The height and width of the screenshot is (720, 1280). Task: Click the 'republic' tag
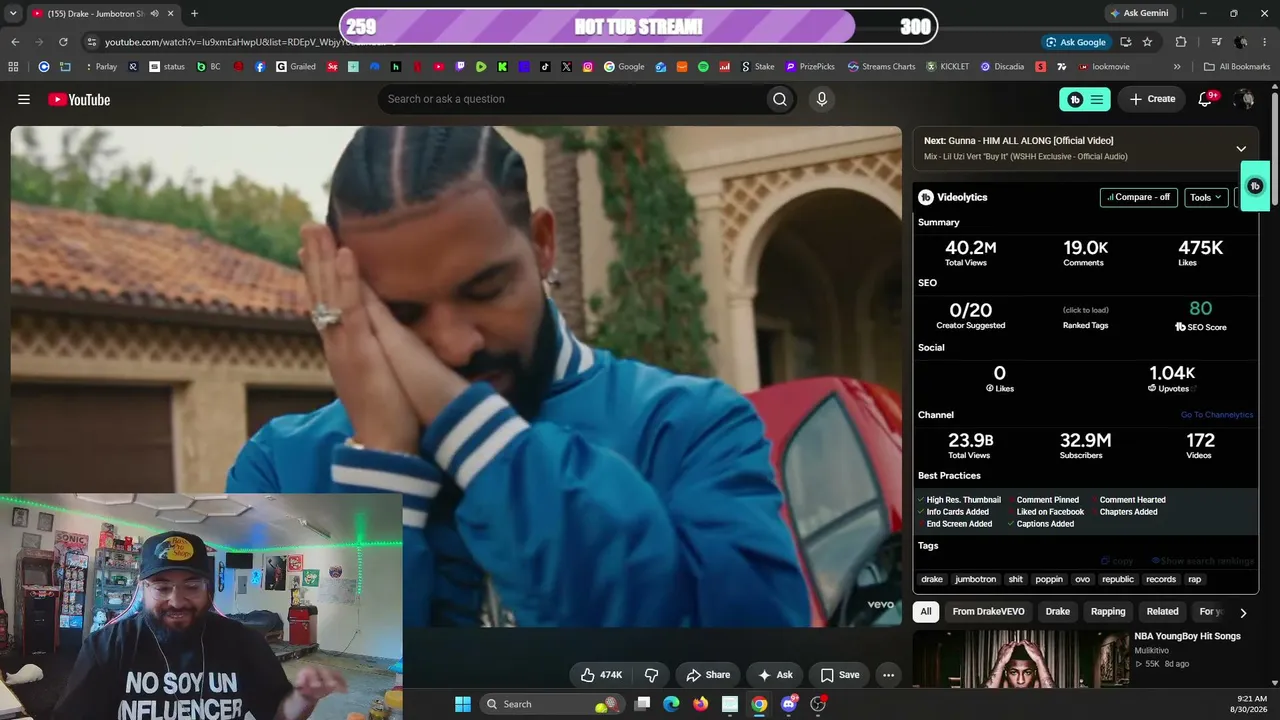coord(1118,579)
